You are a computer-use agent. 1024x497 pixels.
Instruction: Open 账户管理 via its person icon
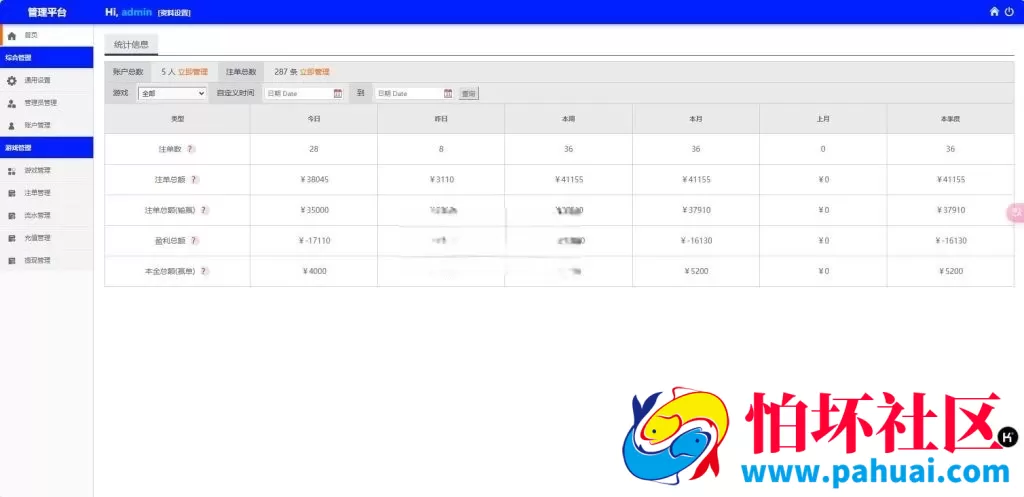pyautogui.click(x=11, y=125)
